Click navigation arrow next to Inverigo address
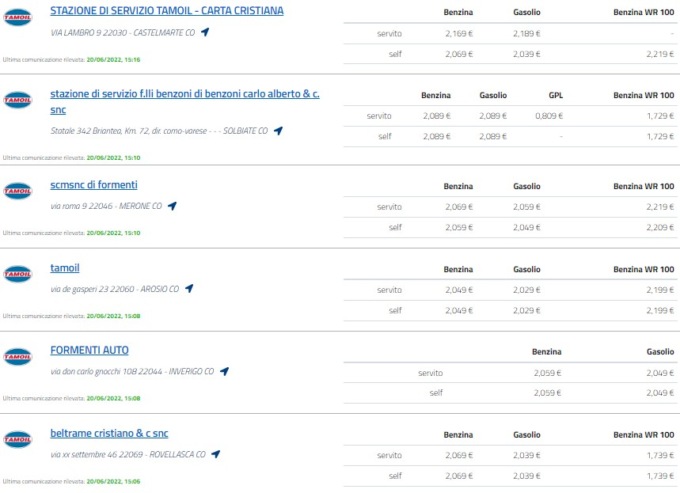Image resolution: width=680 pixels, height=493 pixels. click(224, 371)
